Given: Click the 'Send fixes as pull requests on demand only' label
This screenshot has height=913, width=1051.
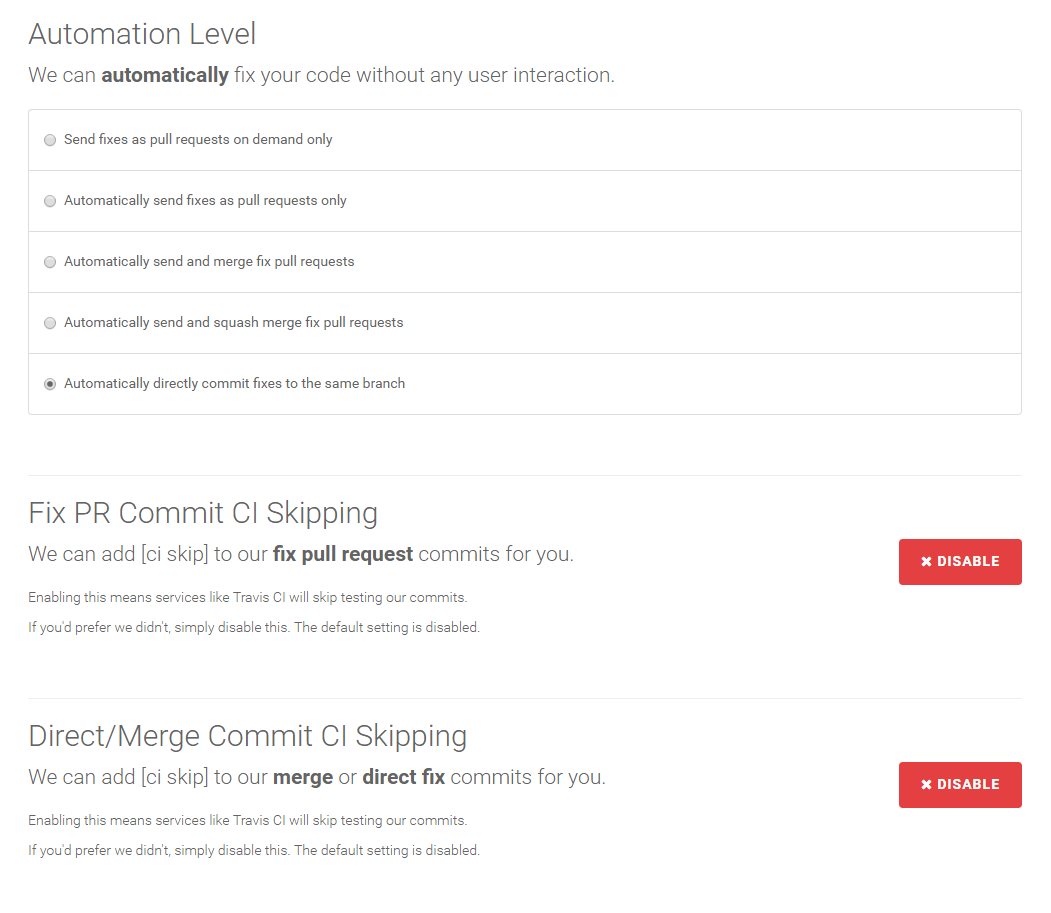Looking at the screenshot, I should tap(198, 140).
